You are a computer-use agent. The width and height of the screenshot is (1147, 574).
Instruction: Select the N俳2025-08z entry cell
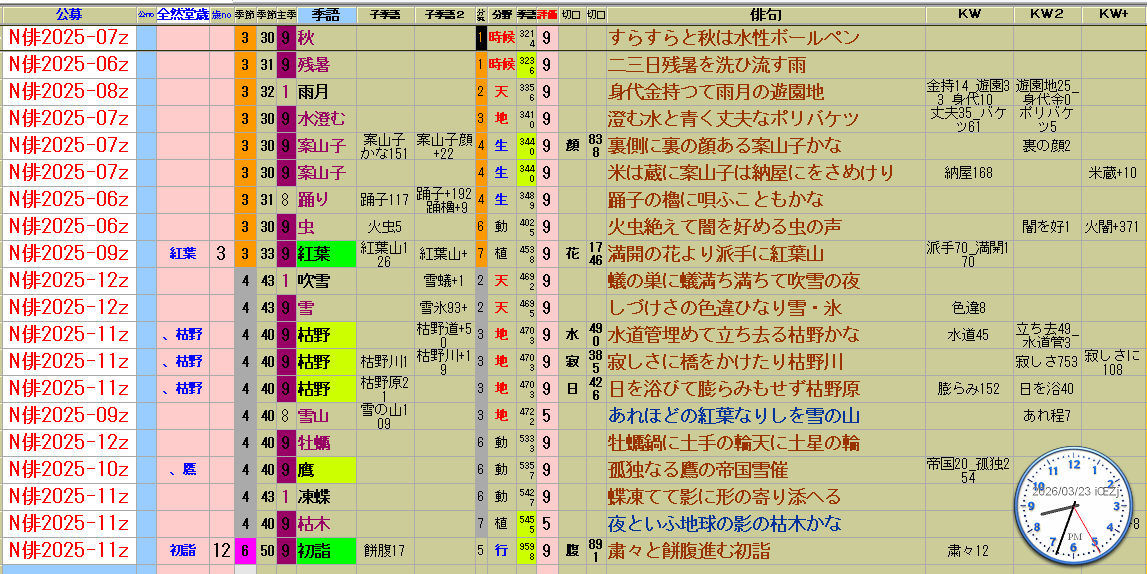point(68,92)
